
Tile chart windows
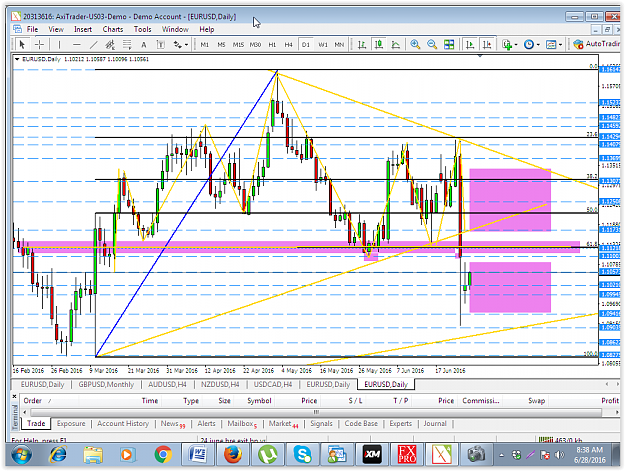(449, 44)
